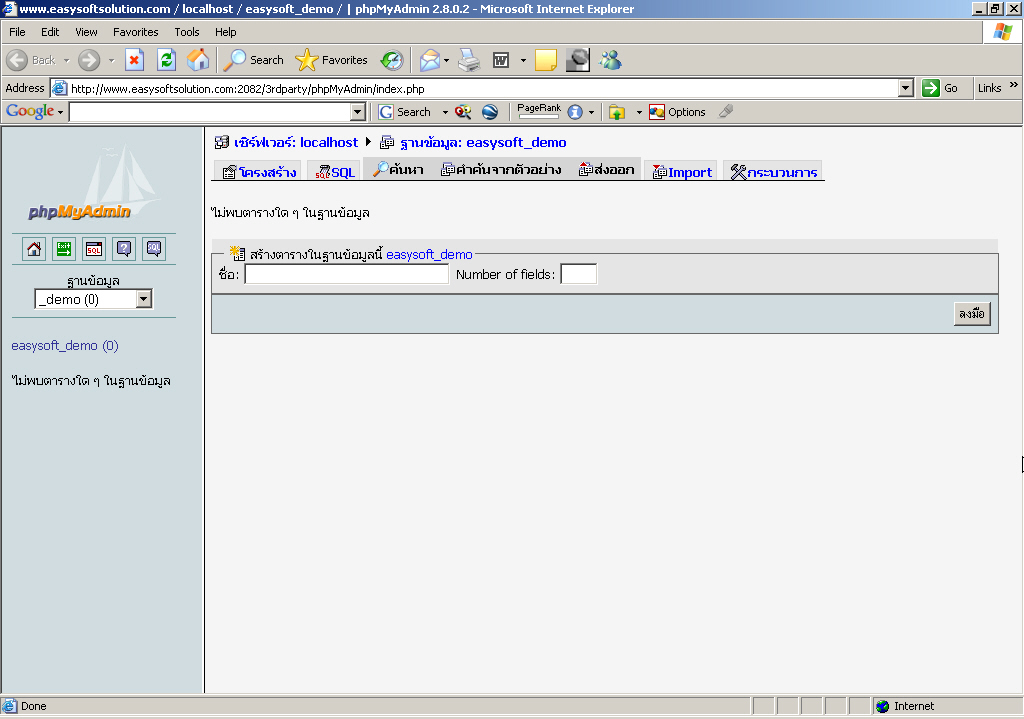The image size is (1024, 719).
Task: Click the Edit with Word icon
Action: [x=501, y=60]
